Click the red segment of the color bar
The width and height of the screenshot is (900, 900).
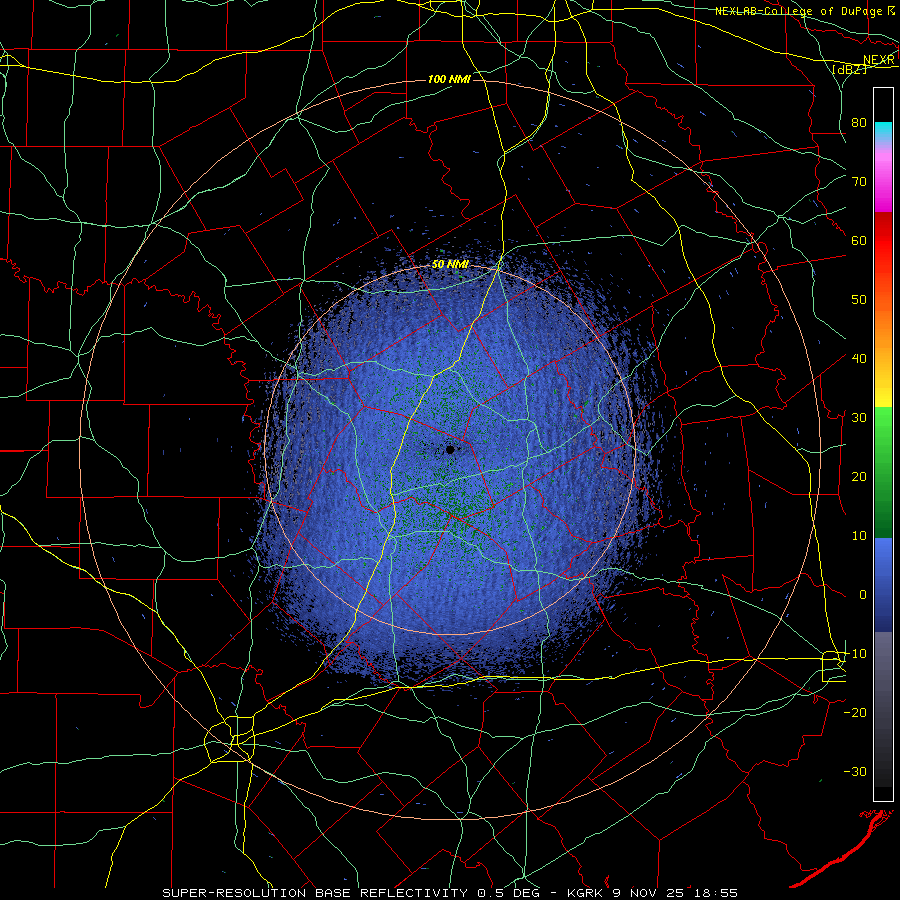tap(883, 241)
